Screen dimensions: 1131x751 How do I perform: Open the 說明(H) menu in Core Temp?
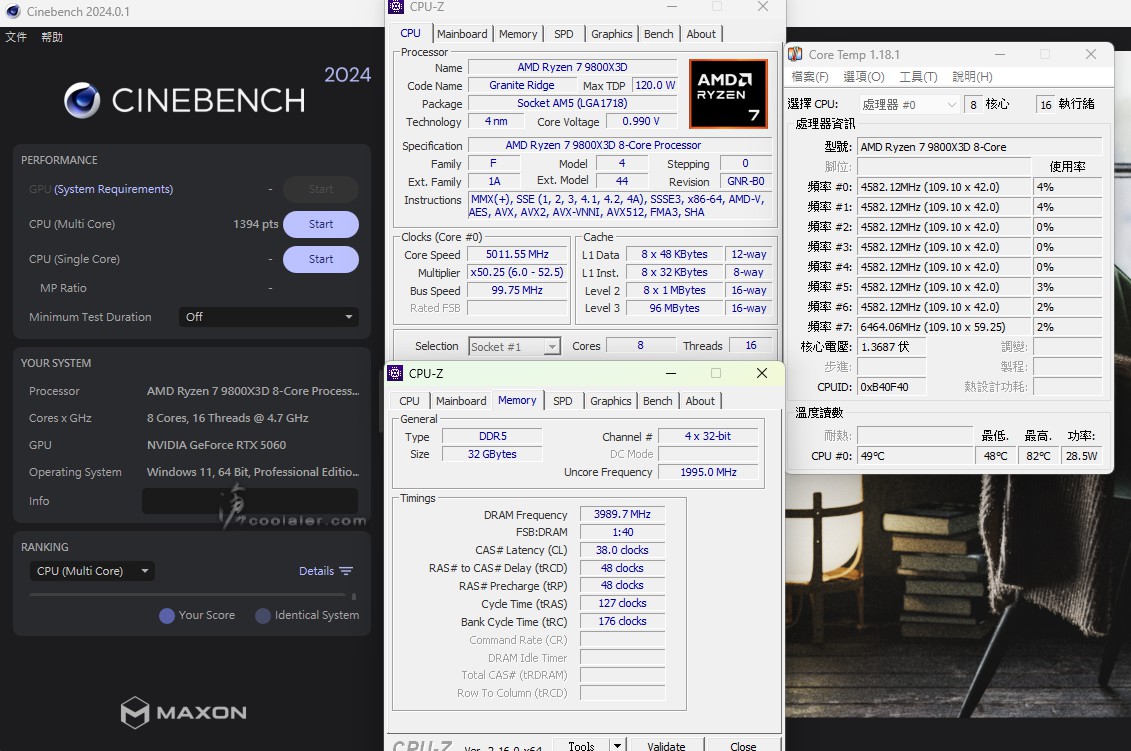coord(972,76)
